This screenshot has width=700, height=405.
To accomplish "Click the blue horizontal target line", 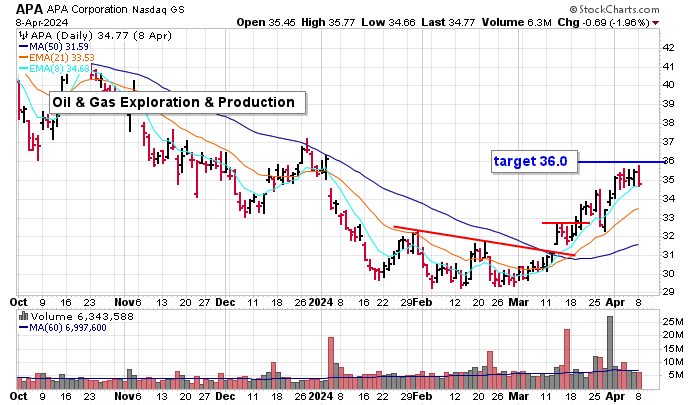I will tap(621, 162).
